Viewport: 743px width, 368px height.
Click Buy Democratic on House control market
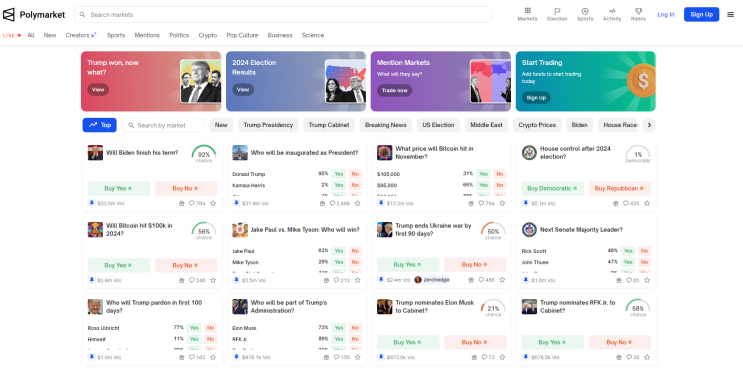553,188
